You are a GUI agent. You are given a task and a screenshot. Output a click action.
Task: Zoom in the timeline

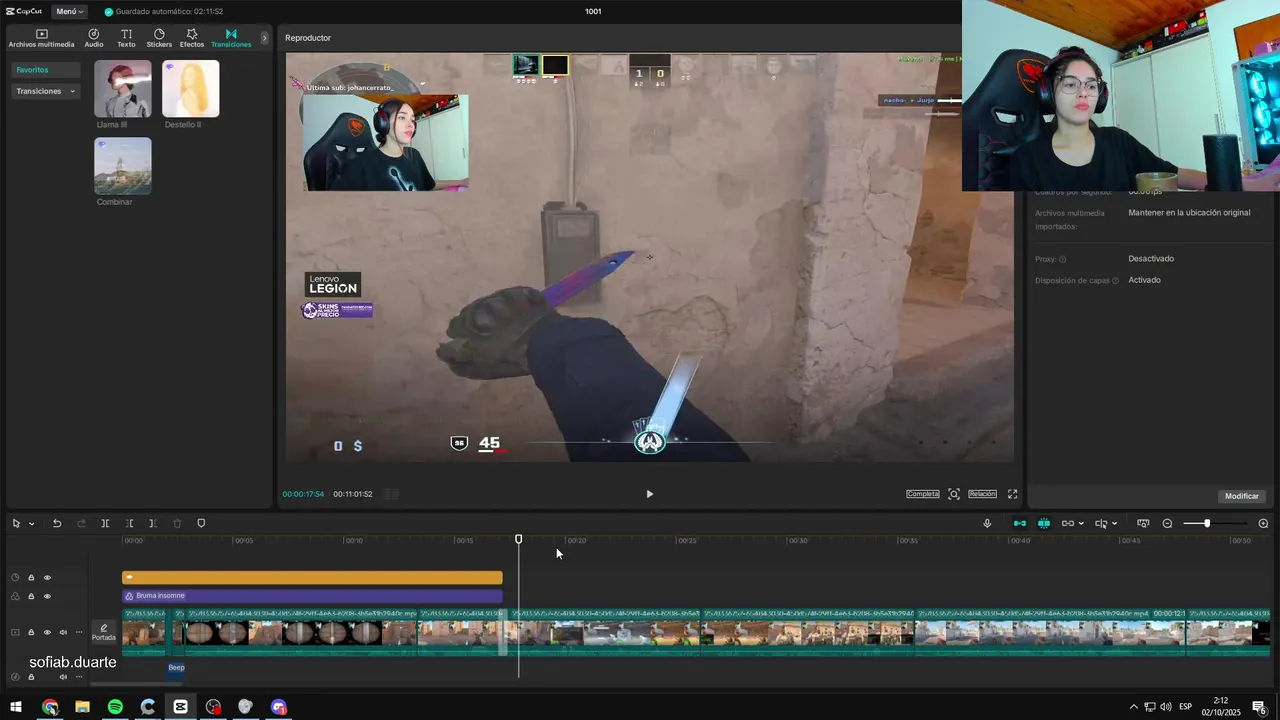[1263, 523]
